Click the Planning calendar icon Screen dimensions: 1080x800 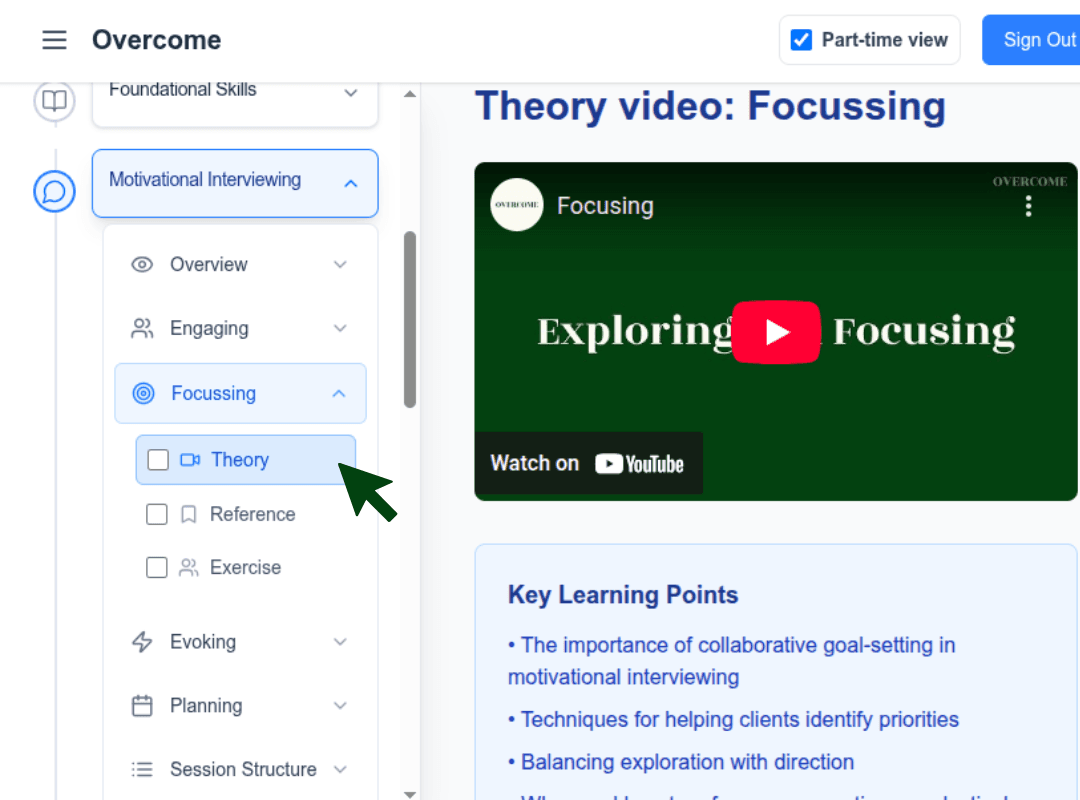[x=142, y=706]
